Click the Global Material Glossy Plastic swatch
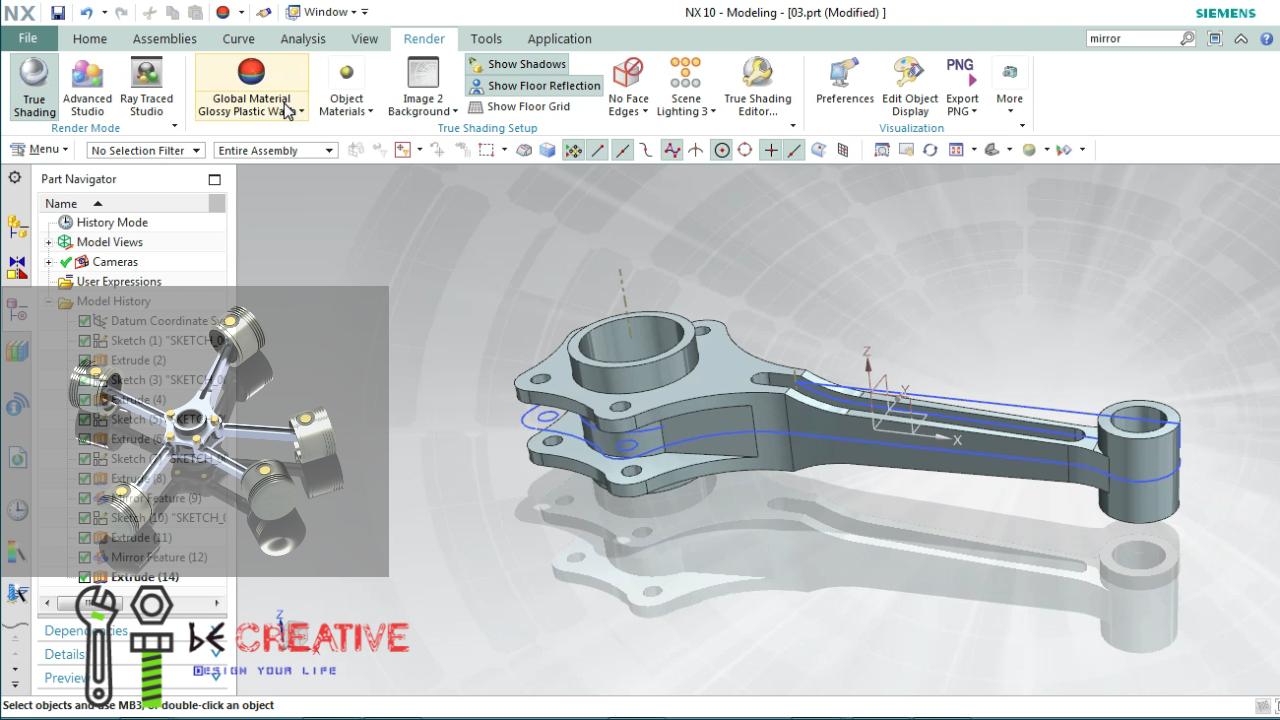Screen dimensions: 1280x720 point(251,73)
